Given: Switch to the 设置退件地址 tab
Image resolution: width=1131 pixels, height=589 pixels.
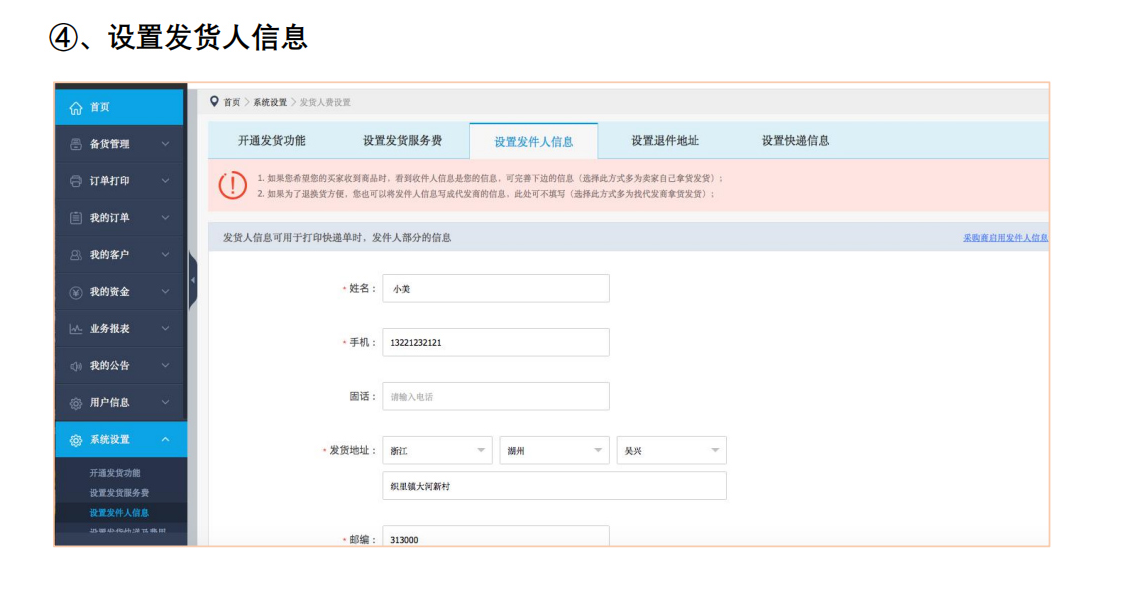Looking at the screenshot, I should (664, 141).
